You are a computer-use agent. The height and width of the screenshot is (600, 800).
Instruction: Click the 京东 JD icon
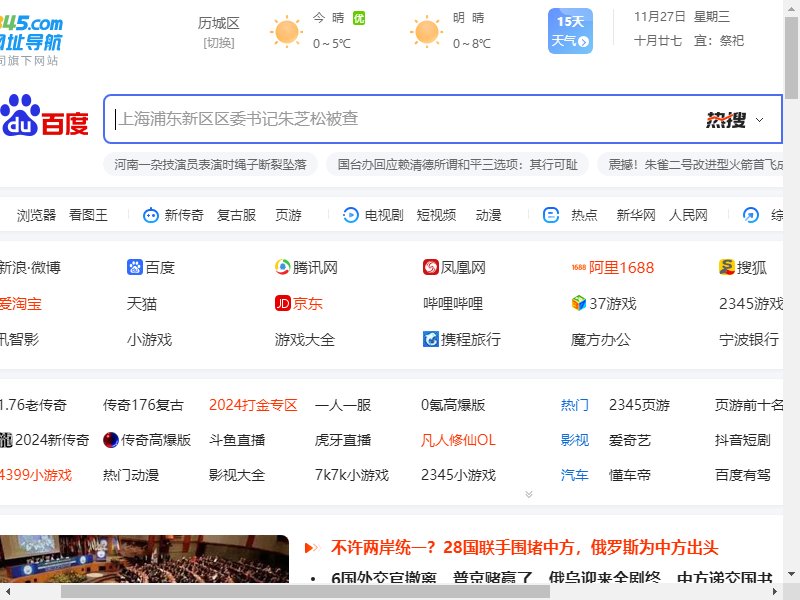coord(282,303)
